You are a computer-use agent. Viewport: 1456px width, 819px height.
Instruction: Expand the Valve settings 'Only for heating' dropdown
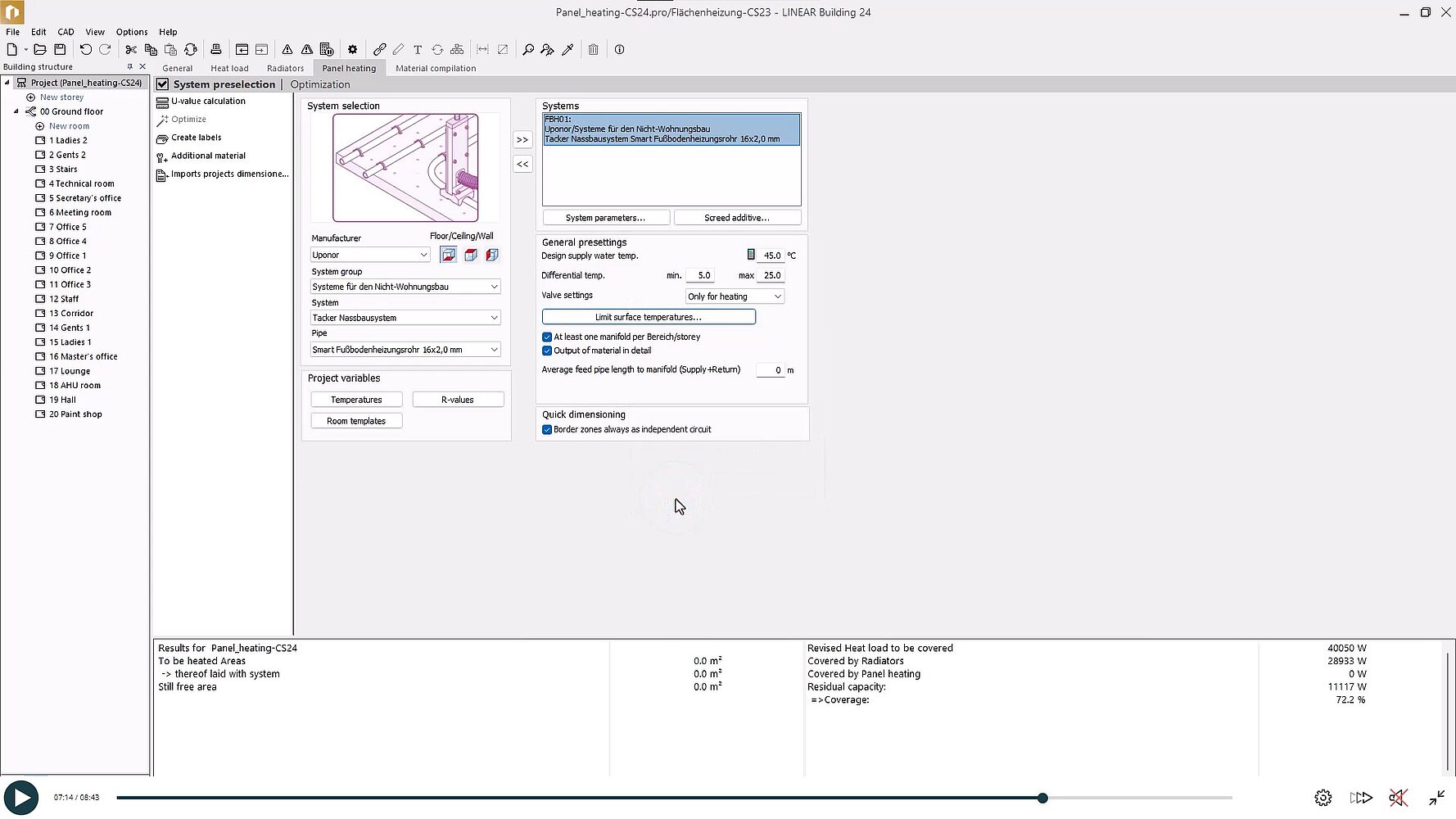click(x=735, y=296)
